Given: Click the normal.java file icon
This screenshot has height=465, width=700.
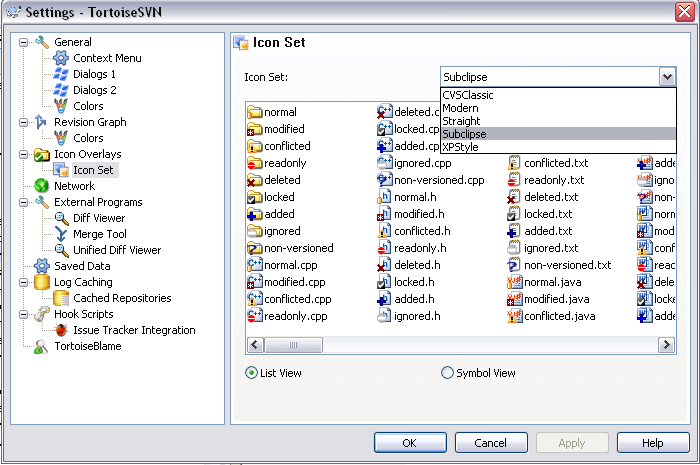Looking at the screenshot, I should (x=514, y=282).
